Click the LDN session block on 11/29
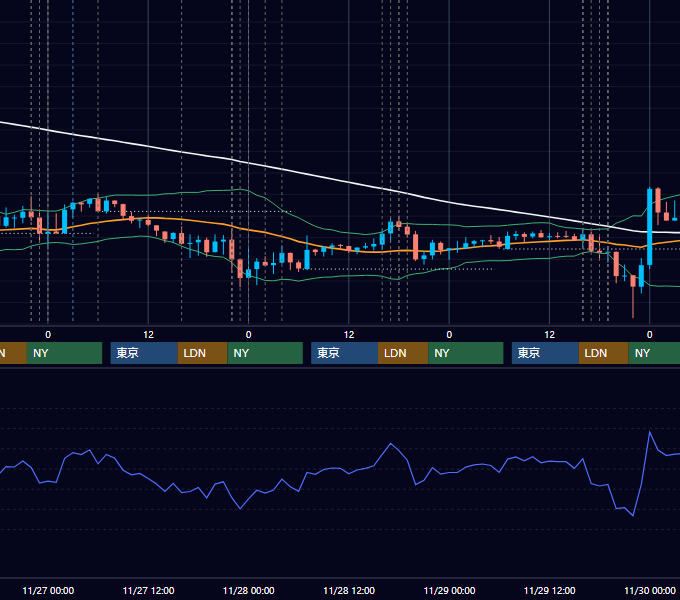 coord(604,353)
